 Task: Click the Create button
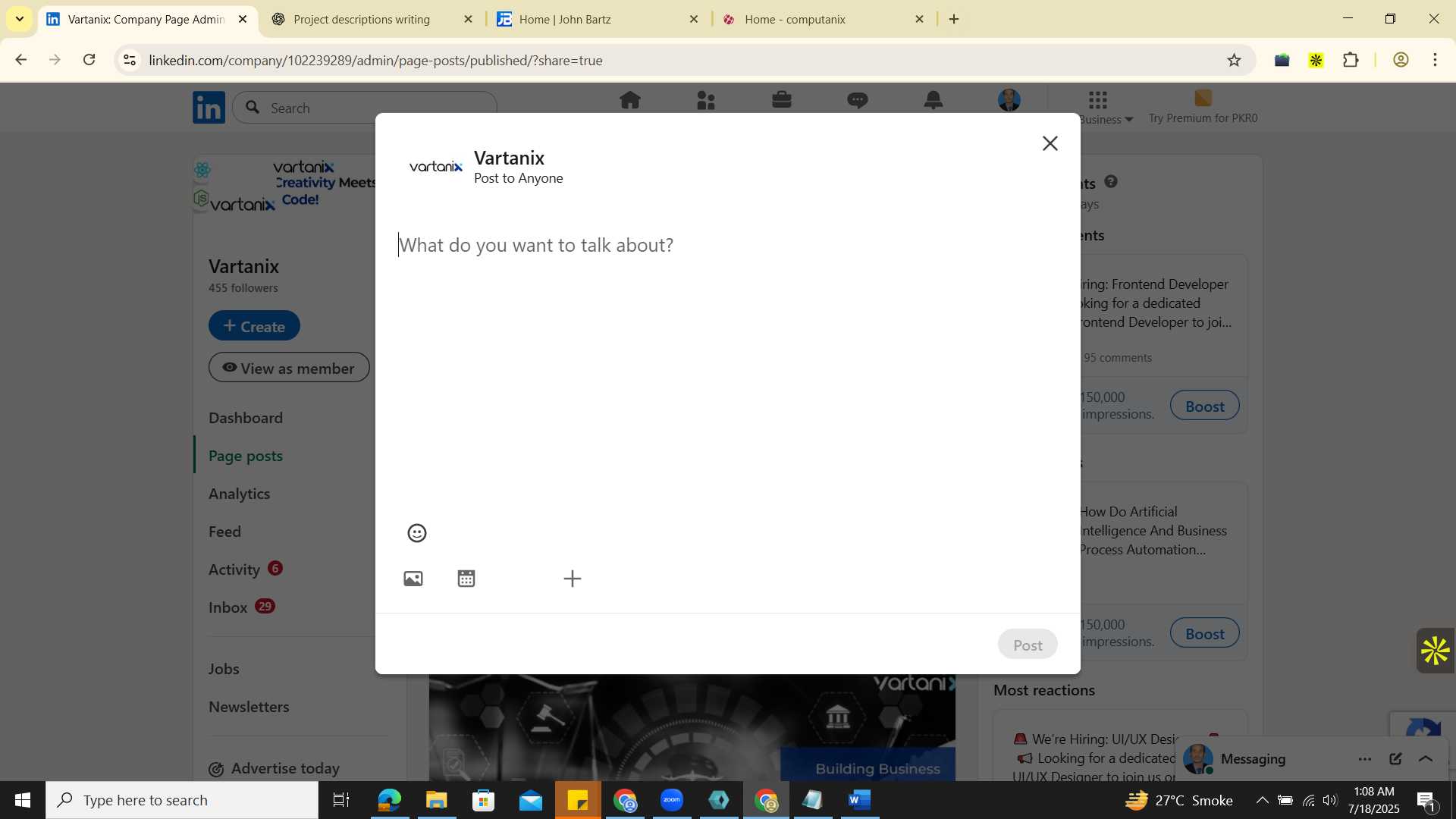(254, 326)
